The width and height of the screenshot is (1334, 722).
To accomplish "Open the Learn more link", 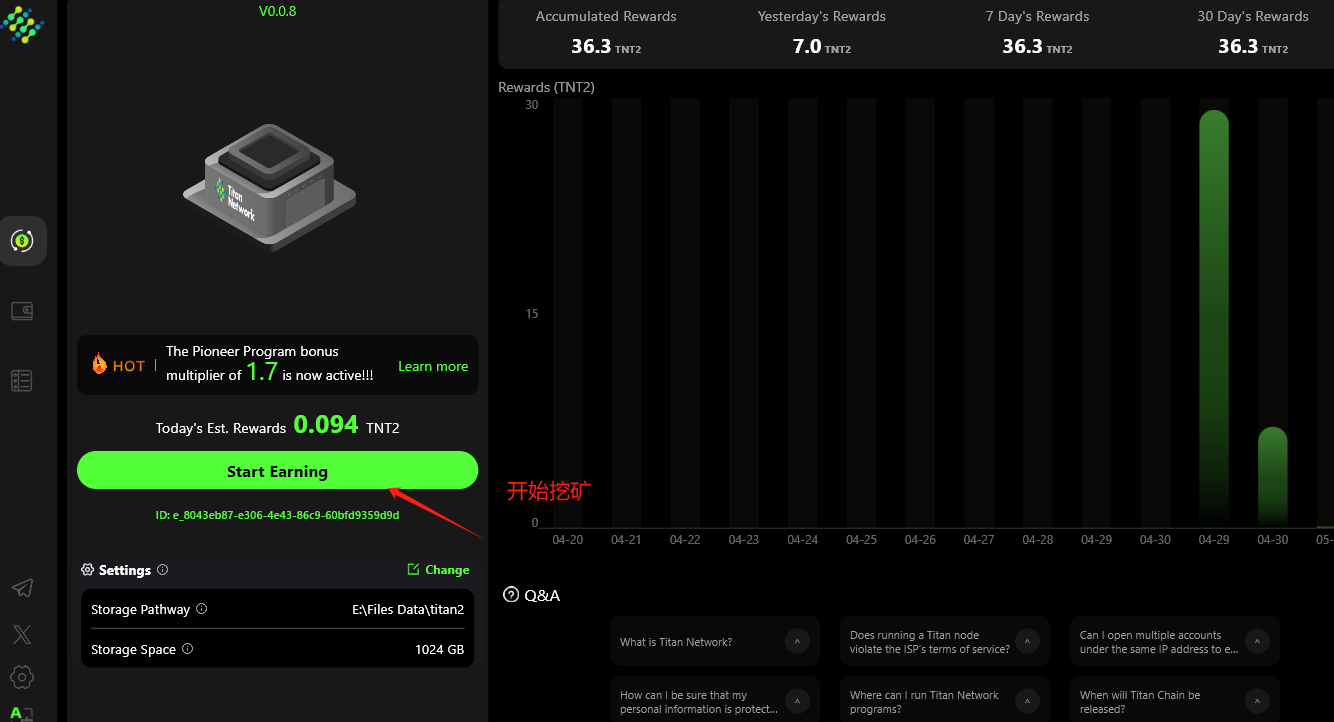I will click(433, 366).
